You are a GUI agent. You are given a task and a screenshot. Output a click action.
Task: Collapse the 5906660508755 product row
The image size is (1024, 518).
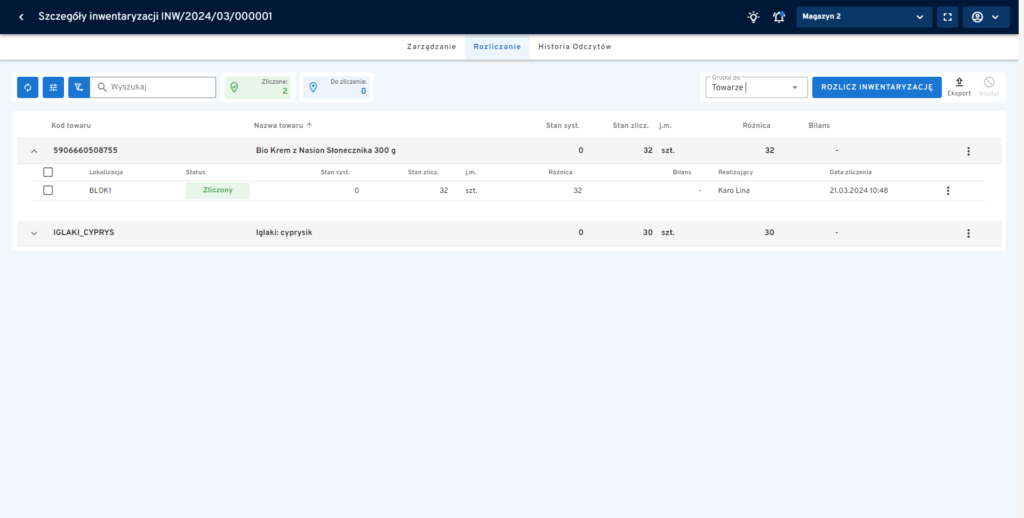(34, 151)
